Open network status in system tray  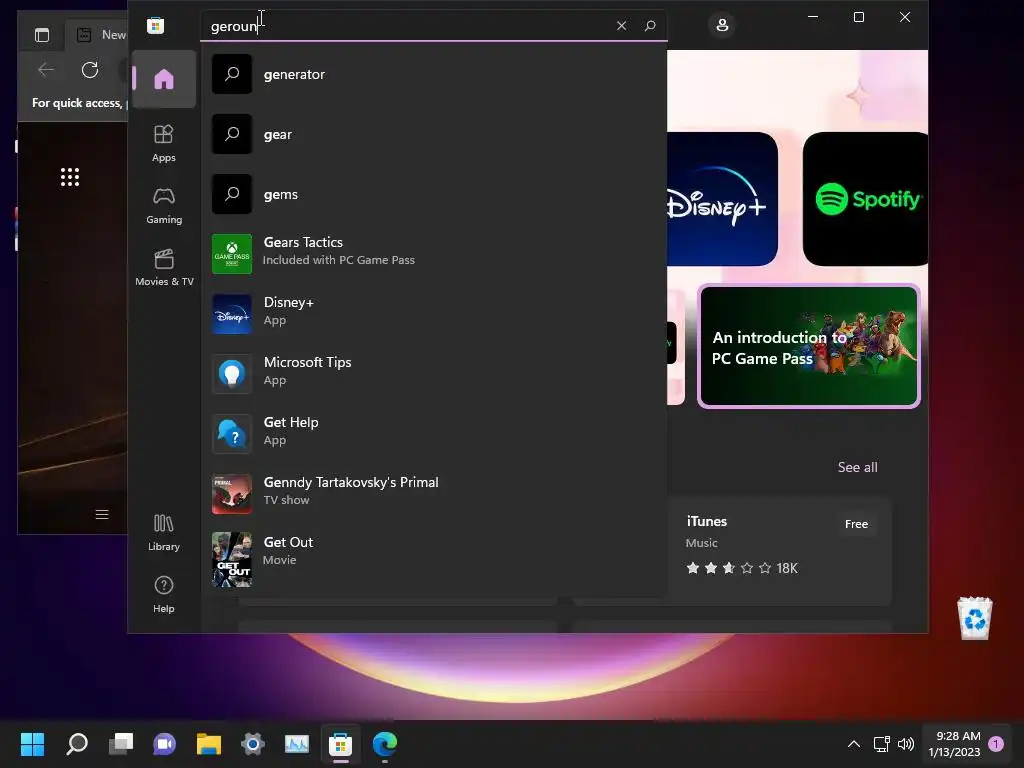[882, 744]
